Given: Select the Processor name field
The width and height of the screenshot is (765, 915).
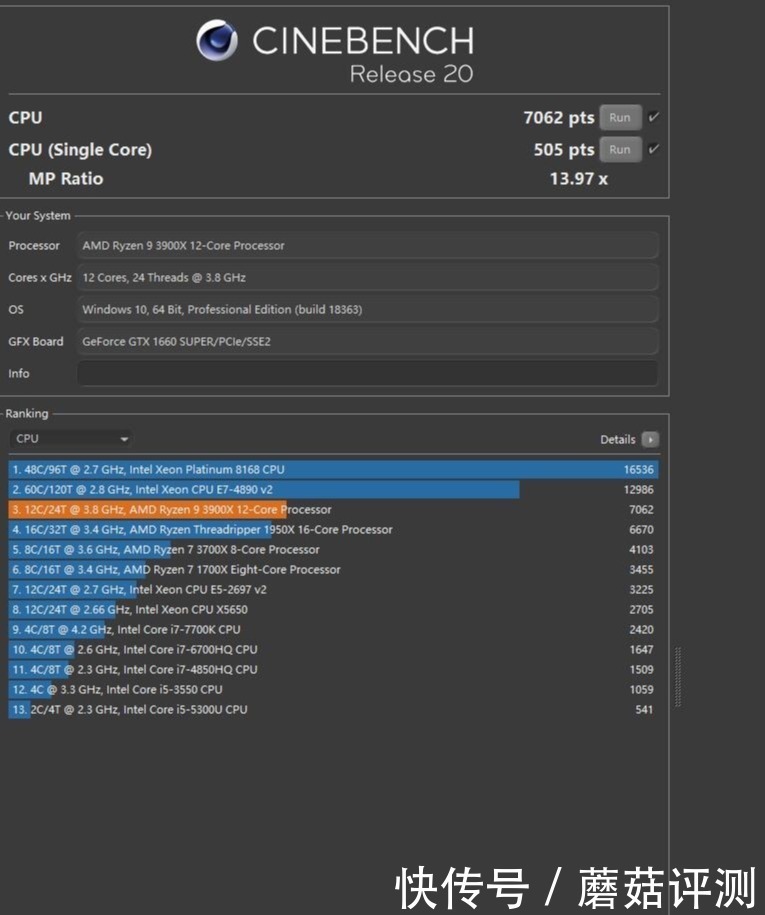Looking at the screenshot, I should click(x=368, y=246).
